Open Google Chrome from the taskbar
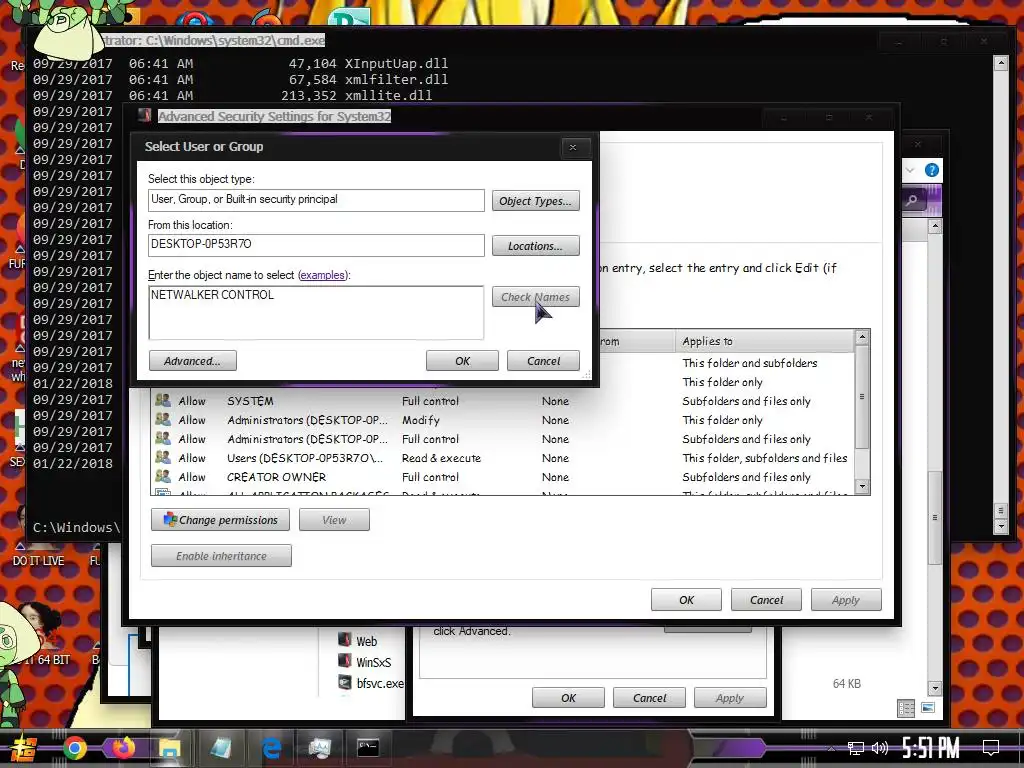 tap(74, 748)
